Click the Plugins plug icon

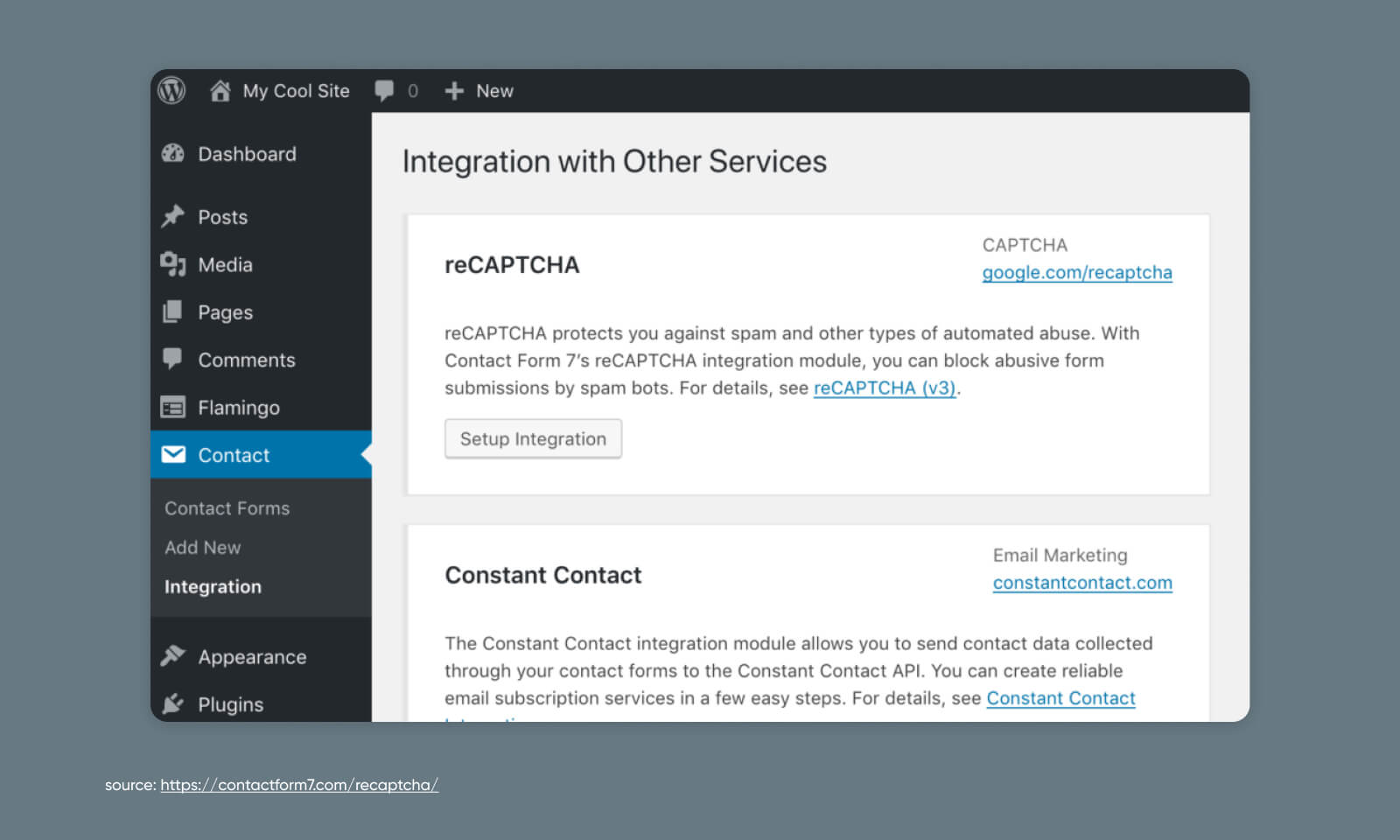point(173,703)
